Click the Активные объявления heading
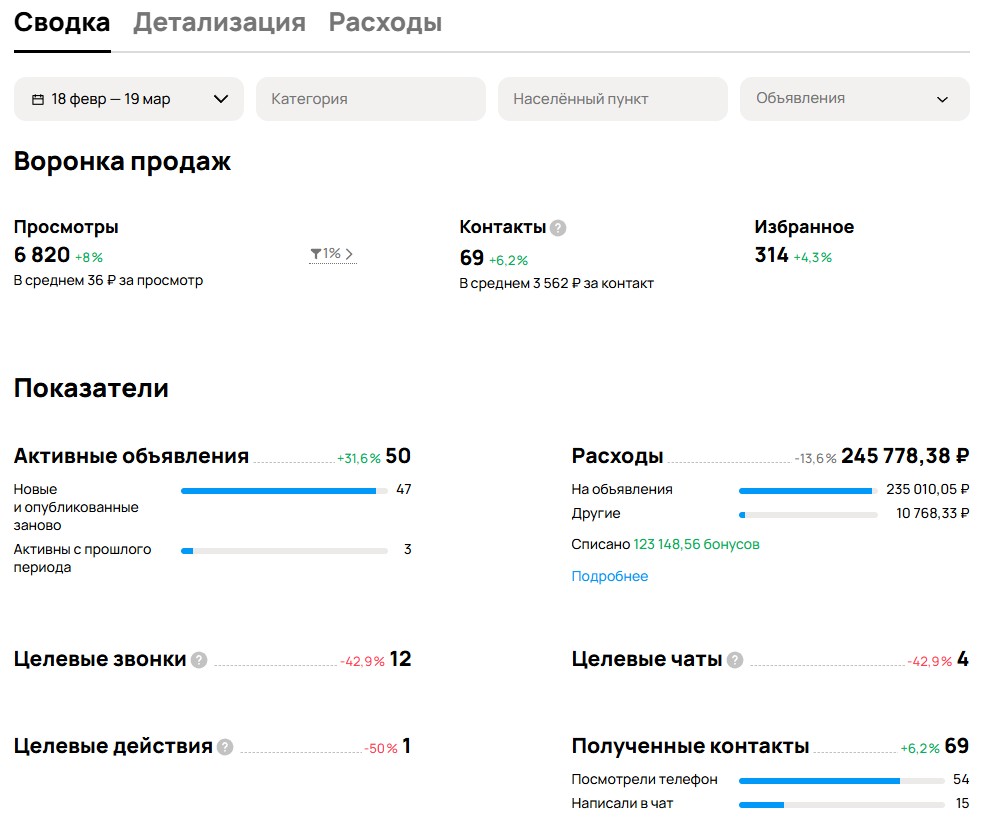This screenshot has height=832, width=996. click(131, 456)
